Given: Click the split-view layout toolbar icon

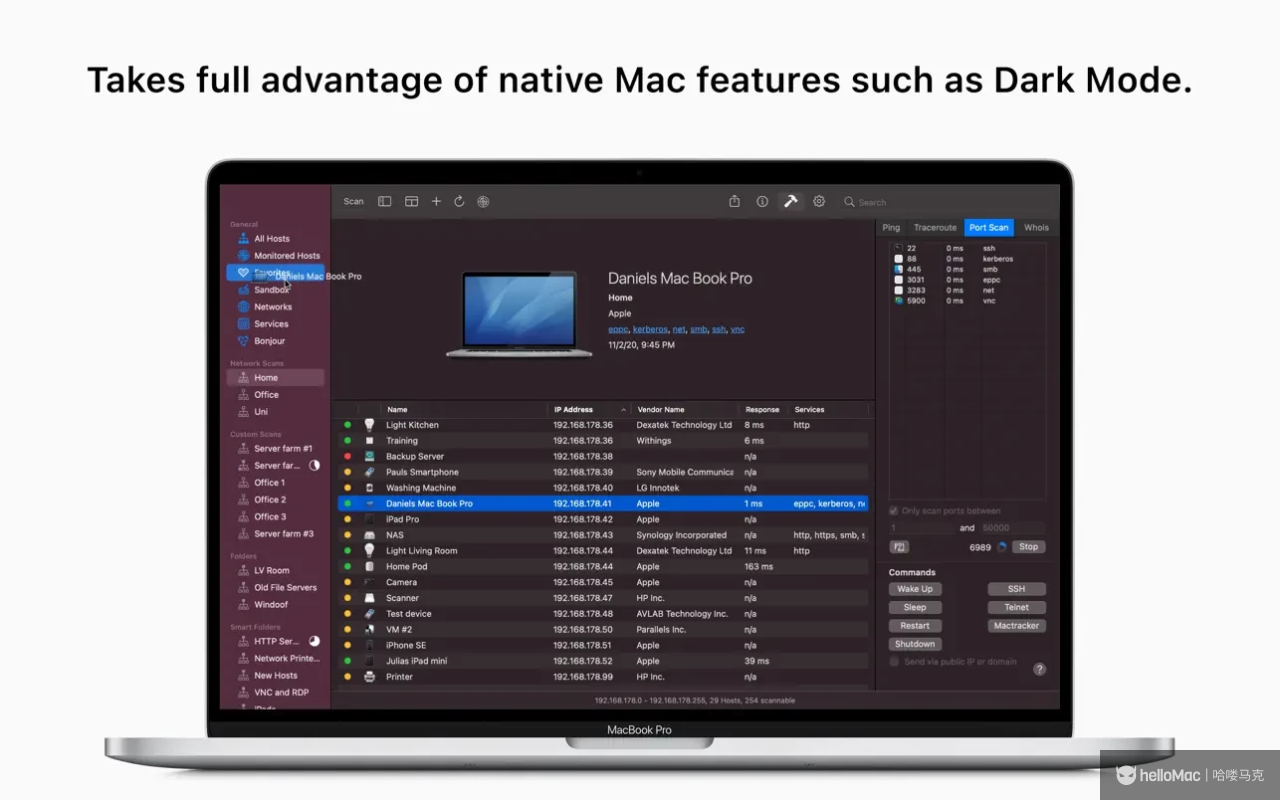Looking at the screenshot, I should click(411, 201).
